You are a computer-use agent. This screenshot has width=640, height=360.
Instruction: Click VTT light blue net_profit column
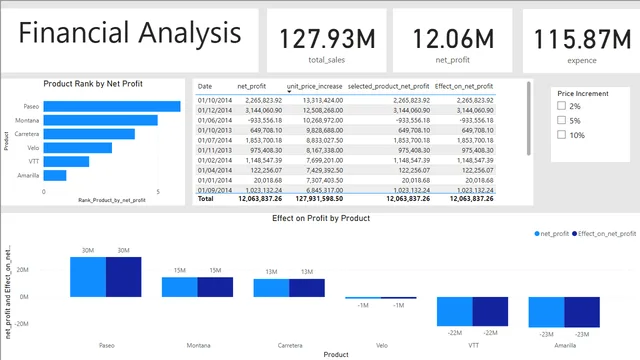tap(455, 311)
